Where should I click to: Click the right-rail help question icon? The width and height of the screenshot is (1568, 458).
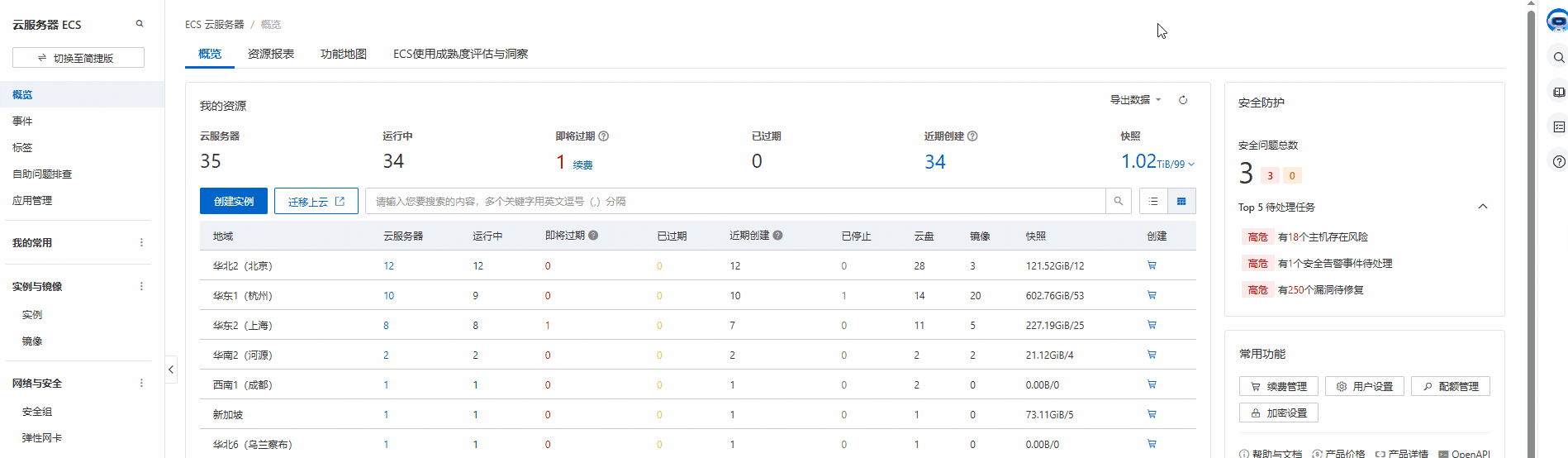pos(1559,161)
